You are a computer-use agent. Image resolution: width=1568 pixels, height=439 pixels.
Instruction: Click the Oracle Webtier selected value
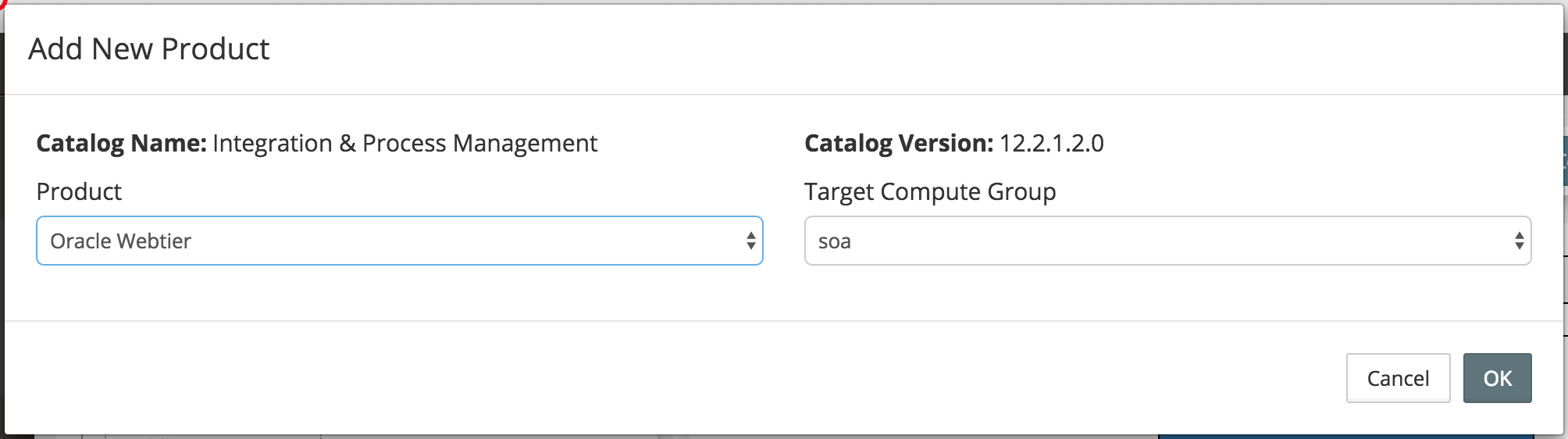pos(120,241)
